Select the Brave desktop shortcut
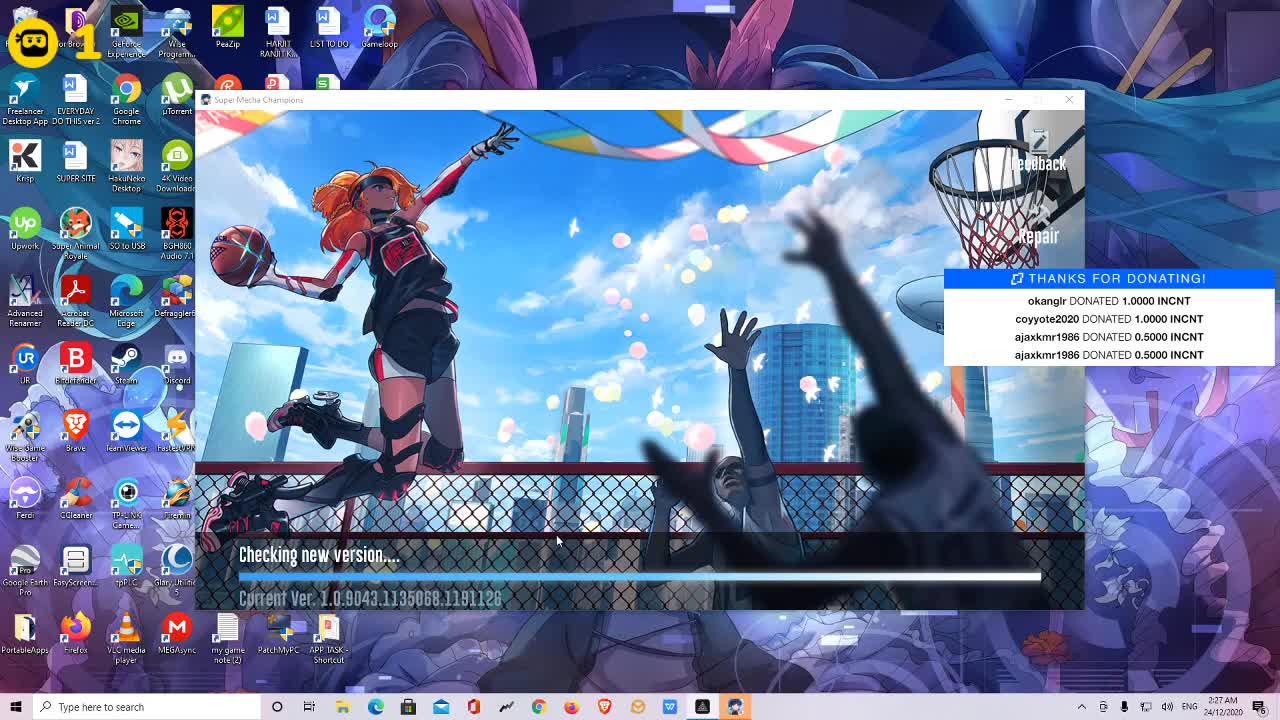The width and height of the screenshot is (1280, 720). [x=76, y=431]
